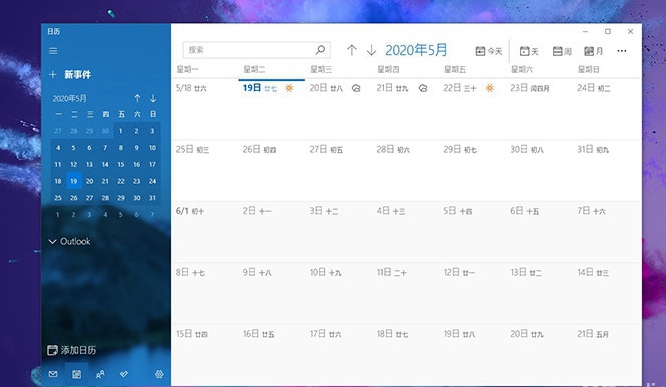Viewport: 666px width, 387px height.
Task: Select 24日 初二 cell
Action: 606,109
